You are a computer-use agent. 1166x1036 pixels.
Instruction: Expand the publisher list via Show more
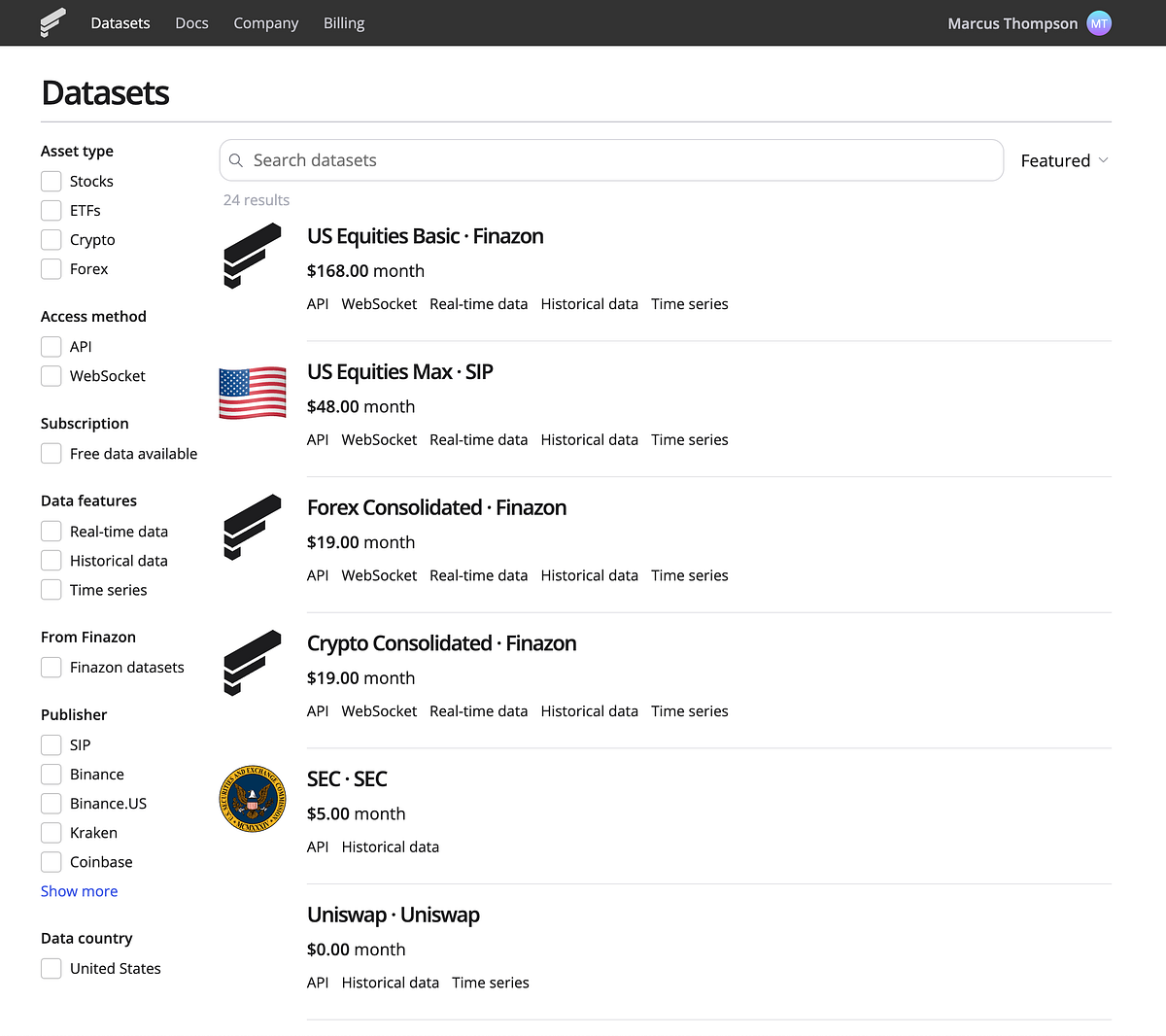click(x=79, y=890)
